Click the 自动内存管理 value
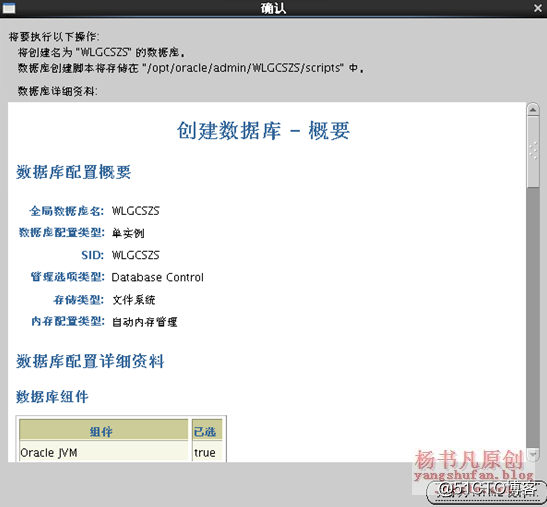The height and width of the screenshot is (507, 547). pyautogui.click(x=144, y=322)
